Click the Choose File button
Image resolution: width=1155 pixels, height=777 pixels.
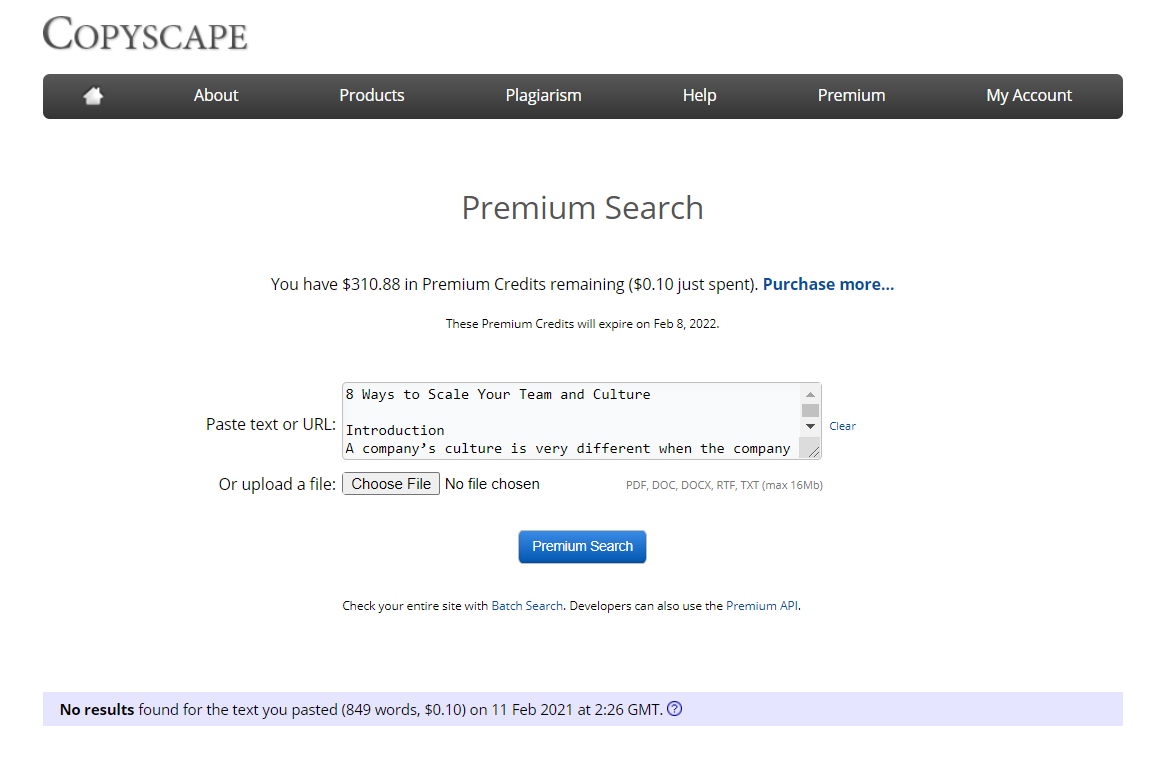[x=391, y=484]
